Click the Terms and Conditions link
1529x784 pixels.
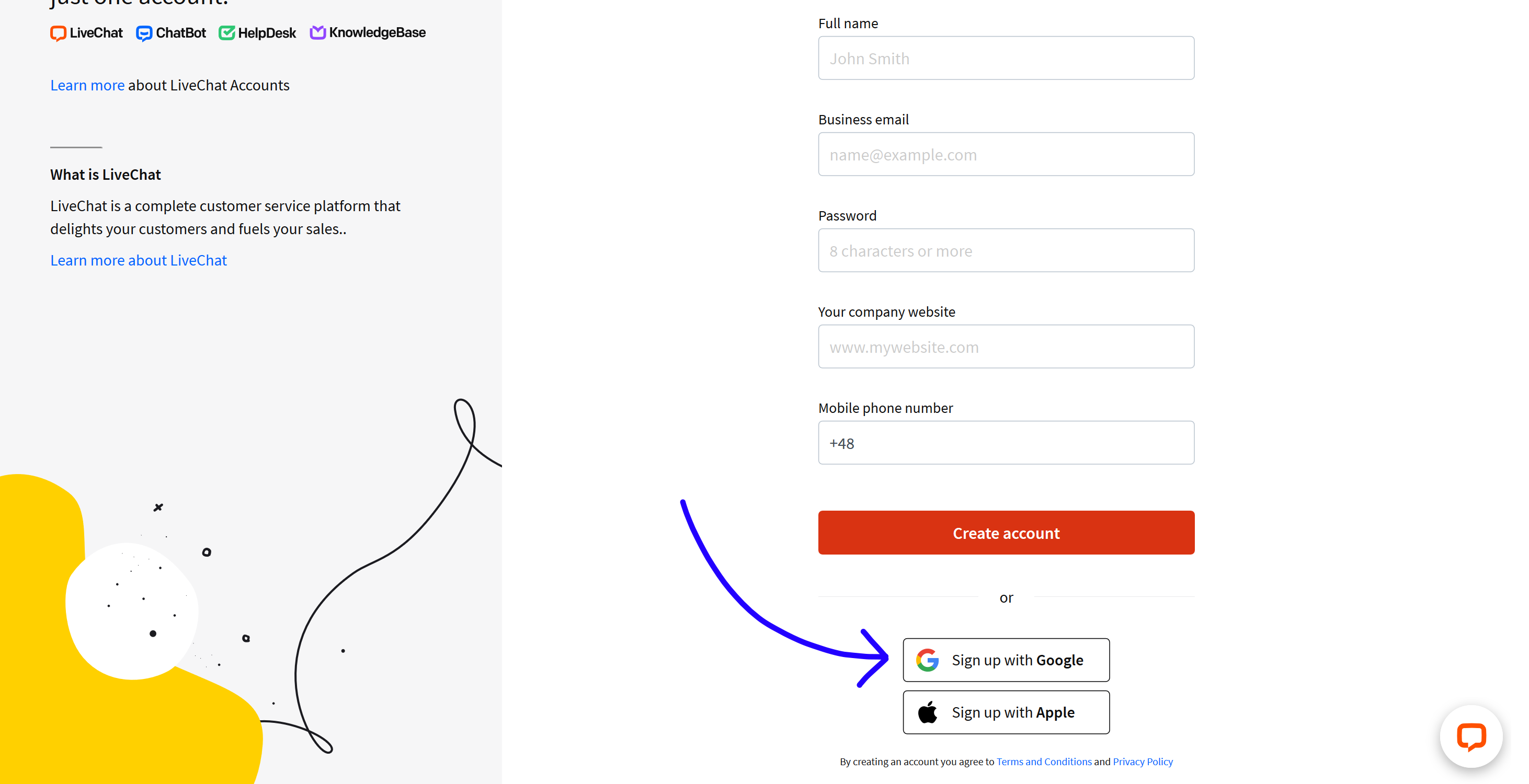(x=1043, y=761)
